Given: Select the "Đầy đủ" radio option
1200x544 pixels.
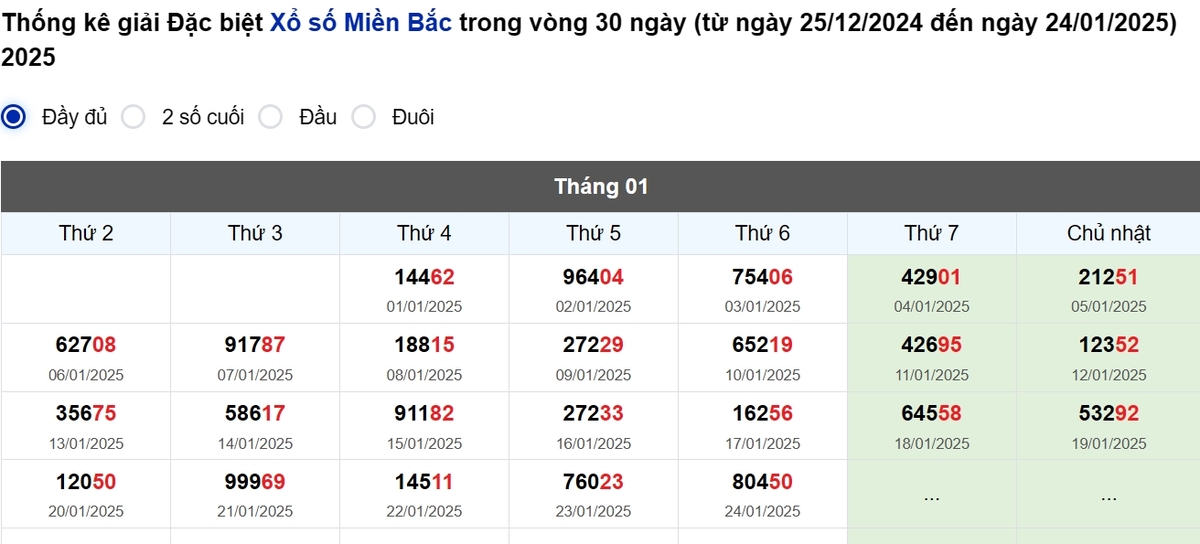Looking at the screenshot, I should pyautogui.click(x=14, y=117).
